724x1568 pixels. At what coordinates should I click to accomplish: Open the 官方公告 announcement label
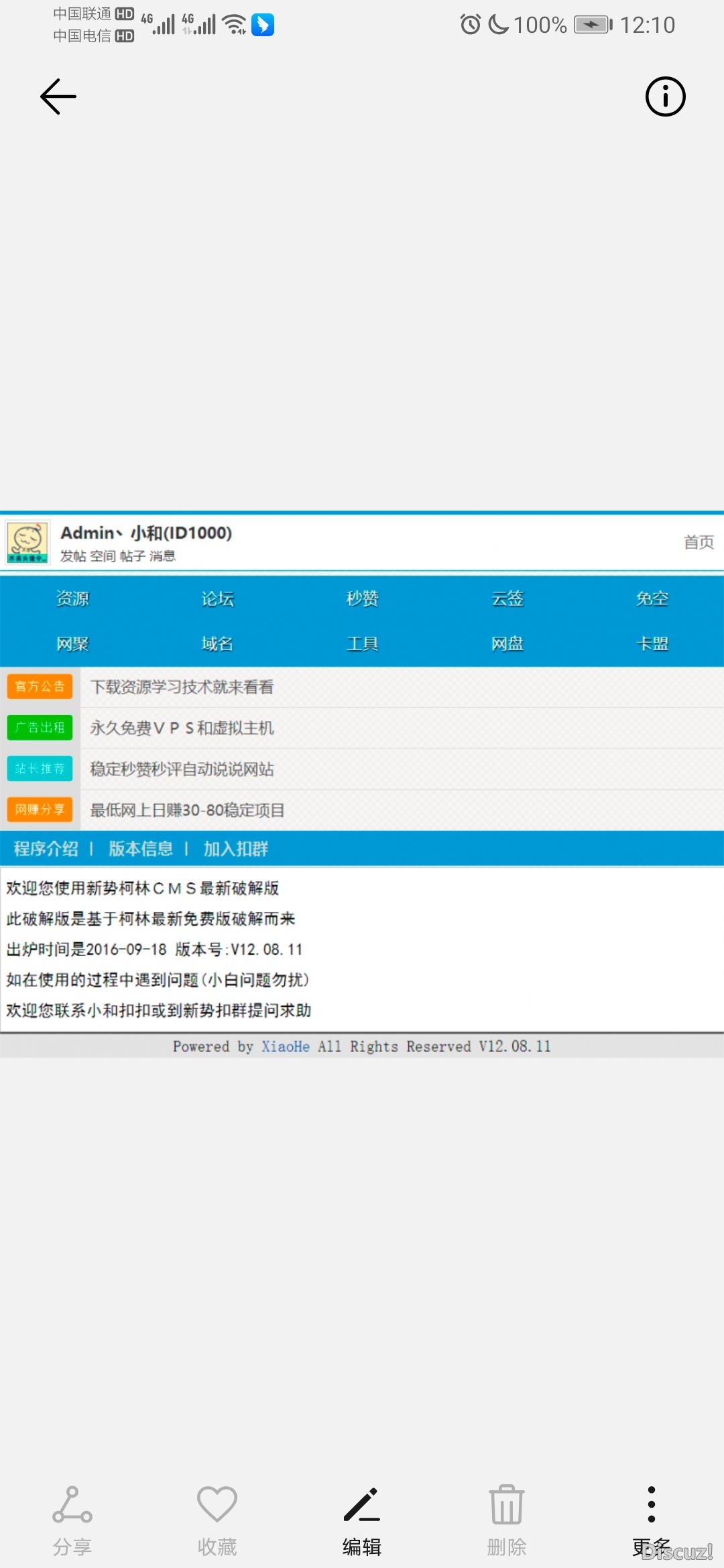[40, 687]
